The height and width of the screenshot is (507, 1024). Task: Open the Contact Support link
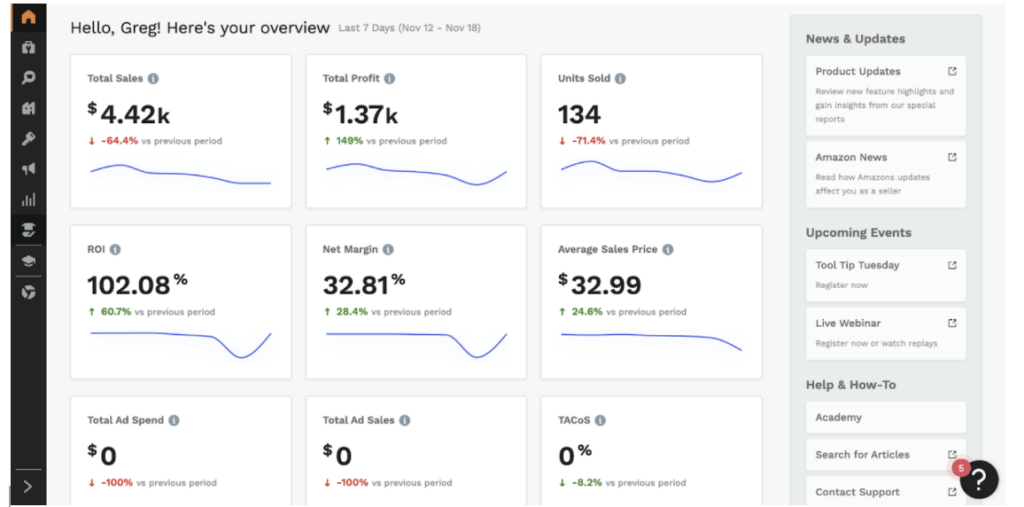pyautogui.click(x=886, y=491)
